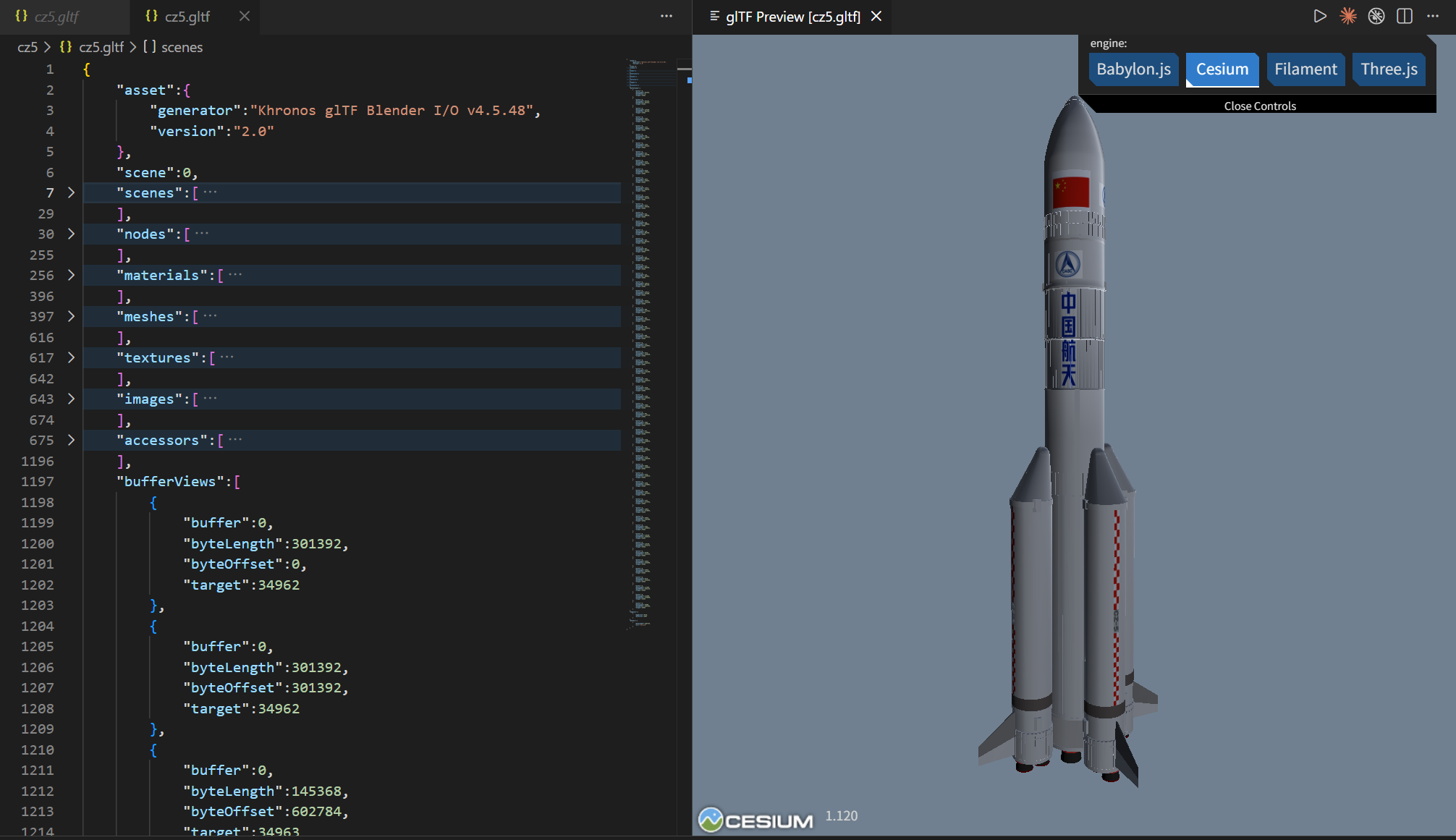Click the Cesium logo in preview
Screen dimensions: 1456x840
[x=755, y=820]
